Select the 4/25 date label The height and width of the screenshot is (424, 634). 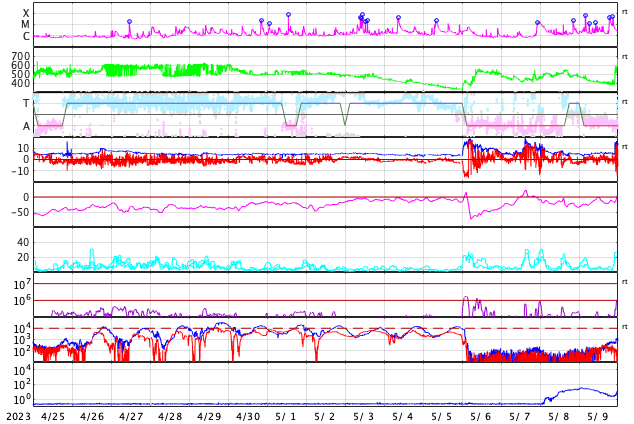point(53,416)
